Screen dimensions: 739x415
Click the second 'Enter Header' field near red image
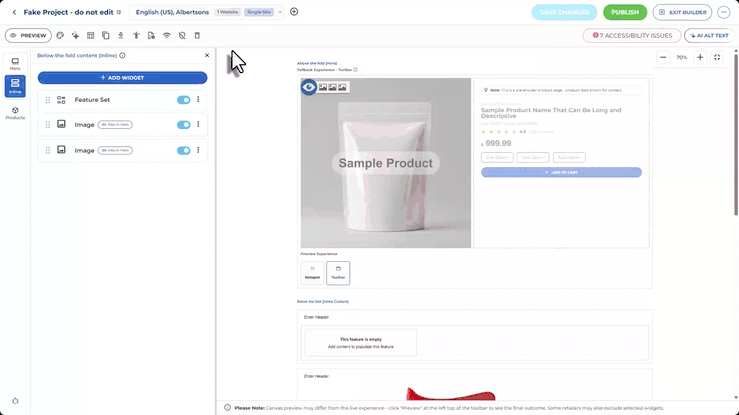316,376
